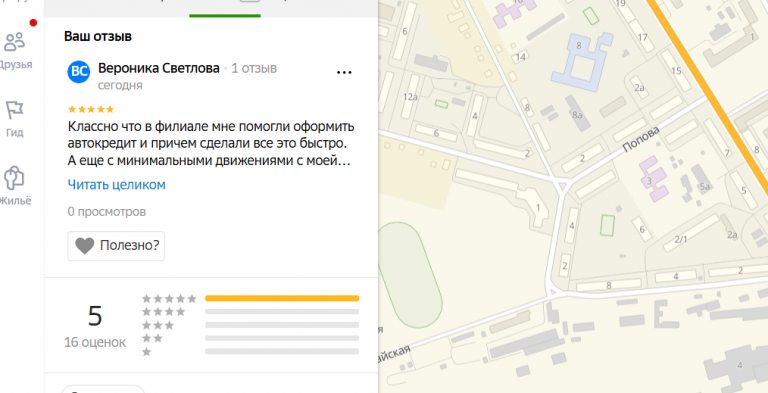Screen dimensions: 768x393
Task: Select building 12а on the map
Action: [410, 97]
